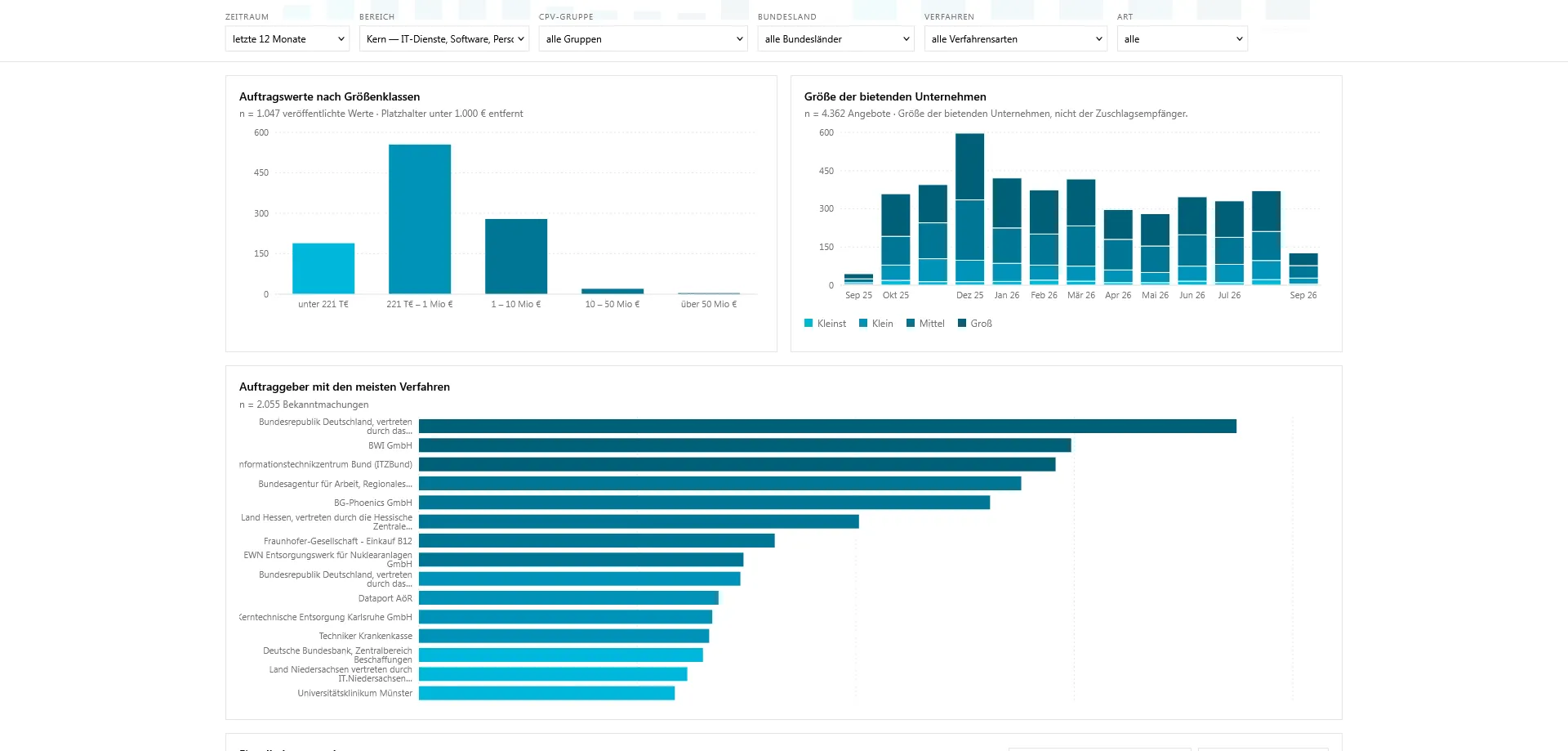
Task: Click the BG-Phoenics GmbH bar
Action: (x=705, y=503)
